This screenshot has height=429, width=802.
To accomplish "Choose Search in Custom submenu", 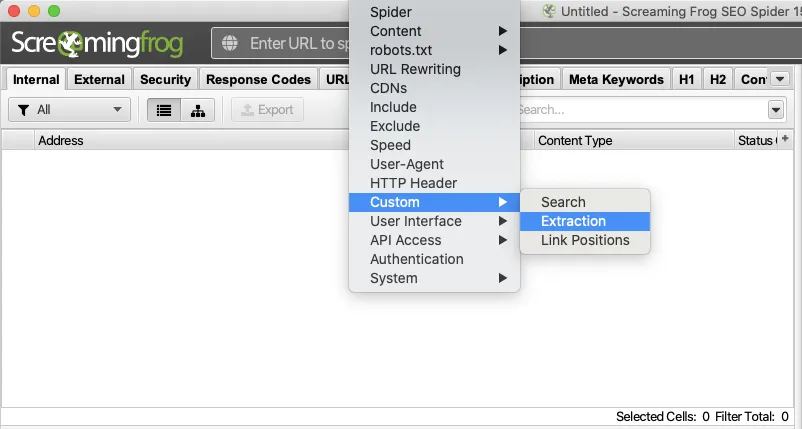I will [585, 202].
